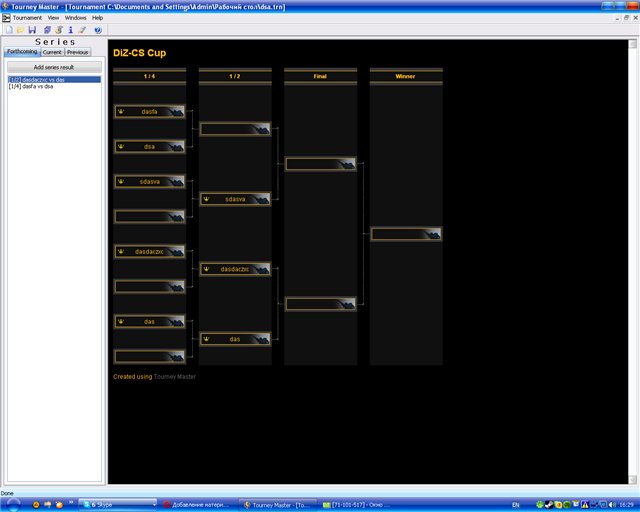Open the Windows menu
640x512 pixels.
[x=75, y=18]
